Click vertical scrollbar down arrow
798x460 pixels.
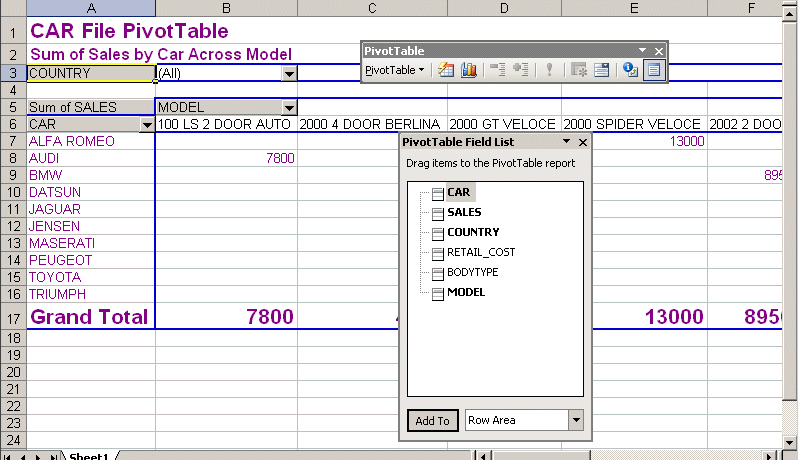coord(789,442)
